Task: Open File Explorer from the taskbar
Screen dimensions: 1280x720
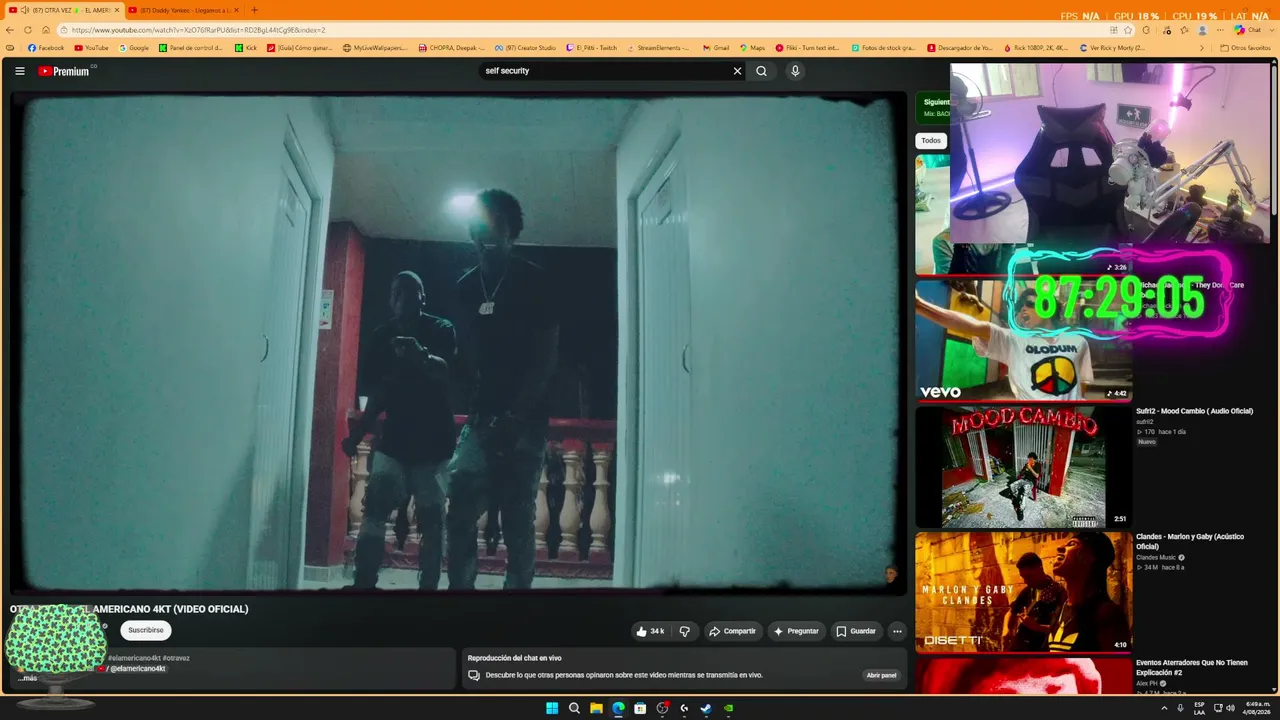Action: click(596, 708)
